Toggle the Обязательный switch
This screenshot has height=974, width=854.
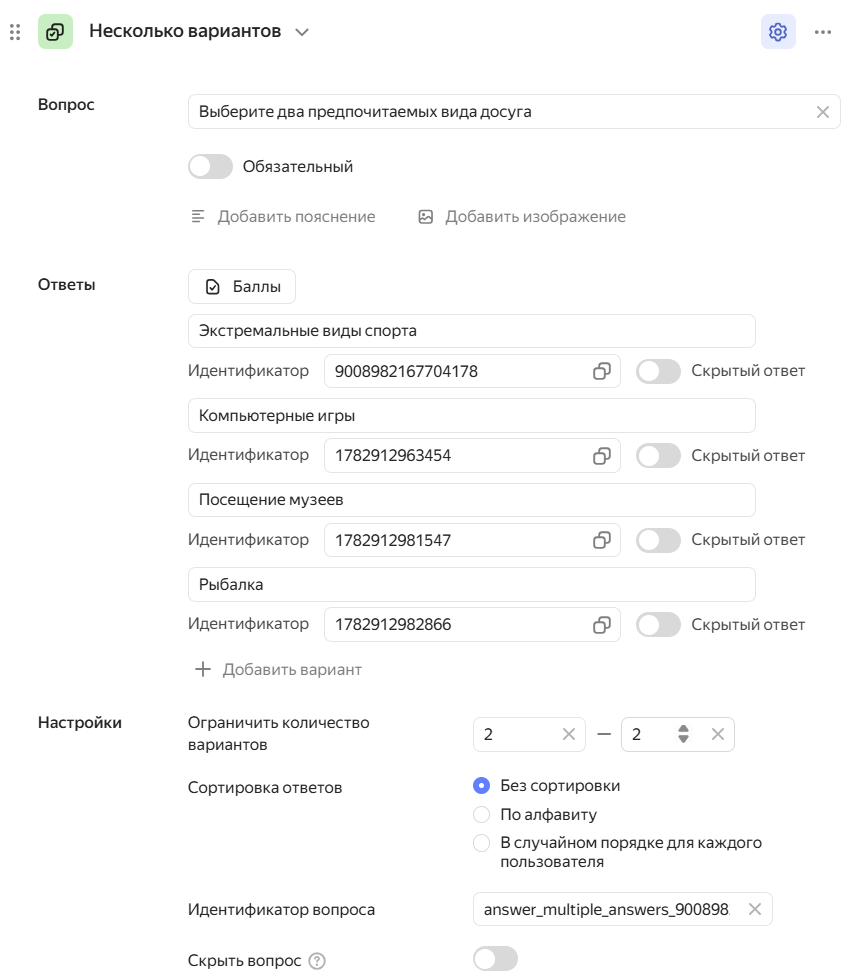(x=211, y=166)
